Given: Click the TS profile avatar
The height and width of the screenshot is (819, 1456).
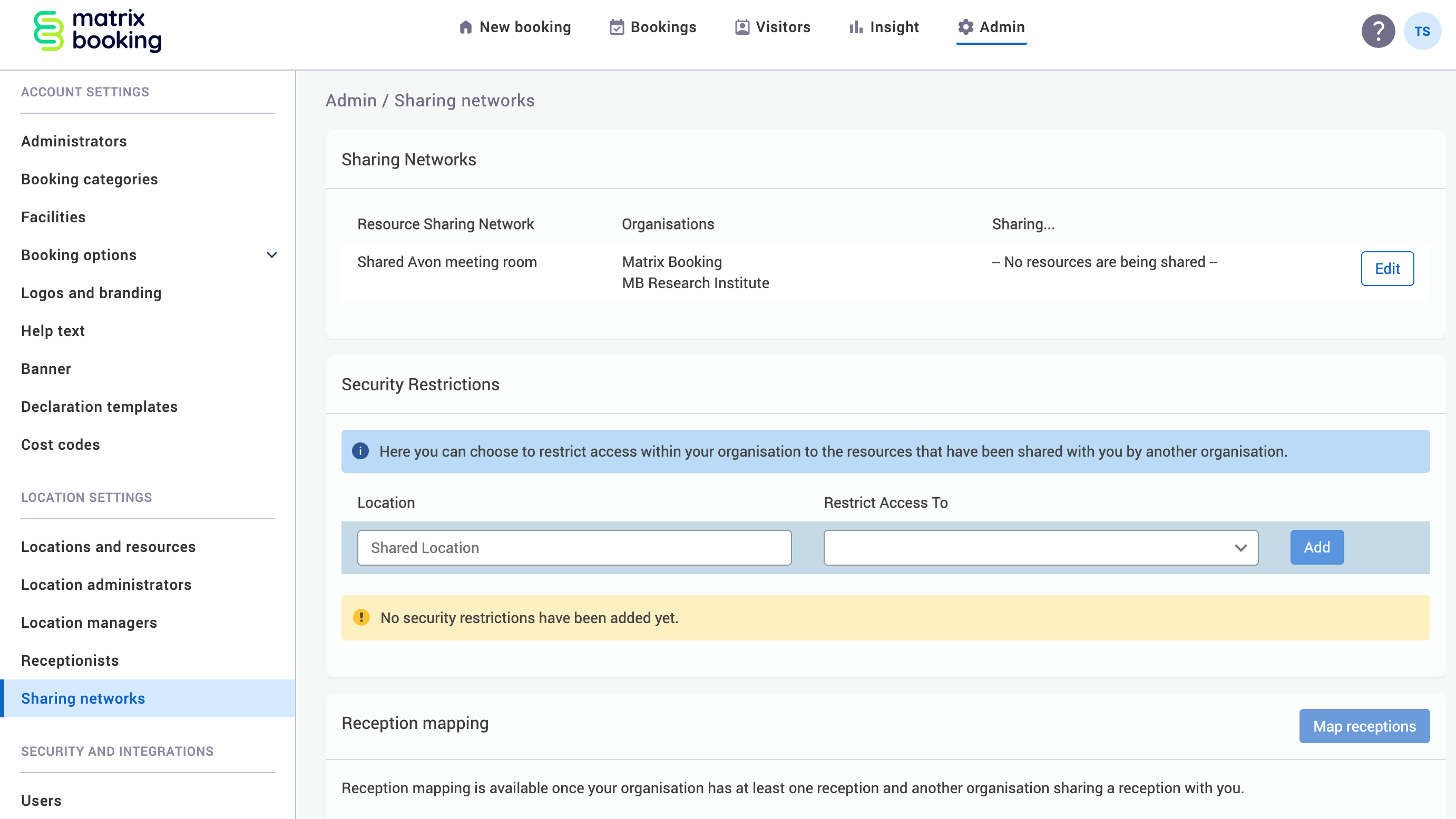Looking at the screenshot, I should point(1423,31).
